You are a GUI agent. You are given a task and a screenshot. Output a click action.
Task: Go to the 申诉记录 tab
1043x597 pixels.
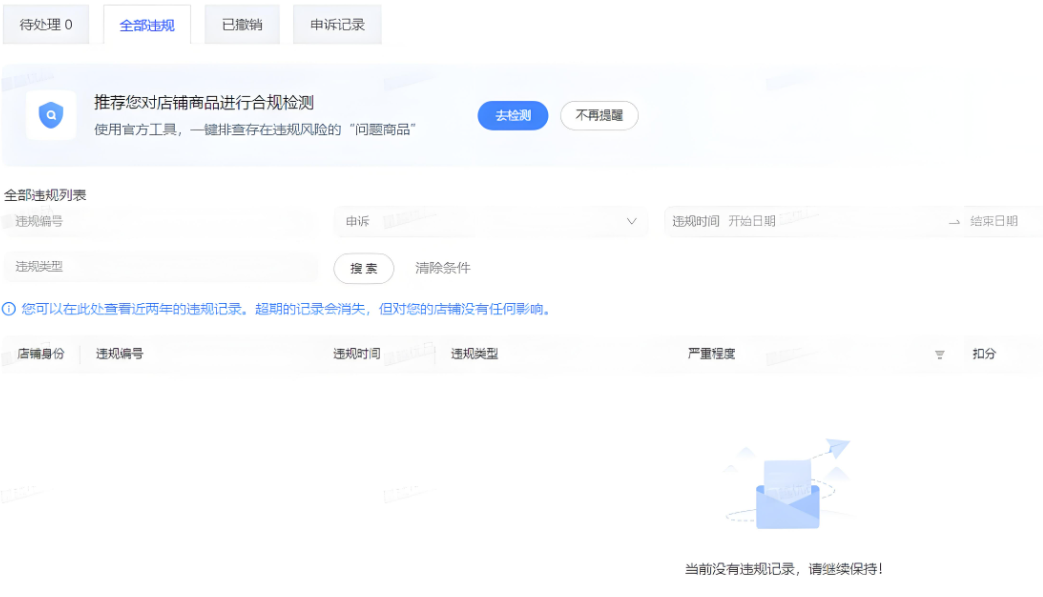337,25
